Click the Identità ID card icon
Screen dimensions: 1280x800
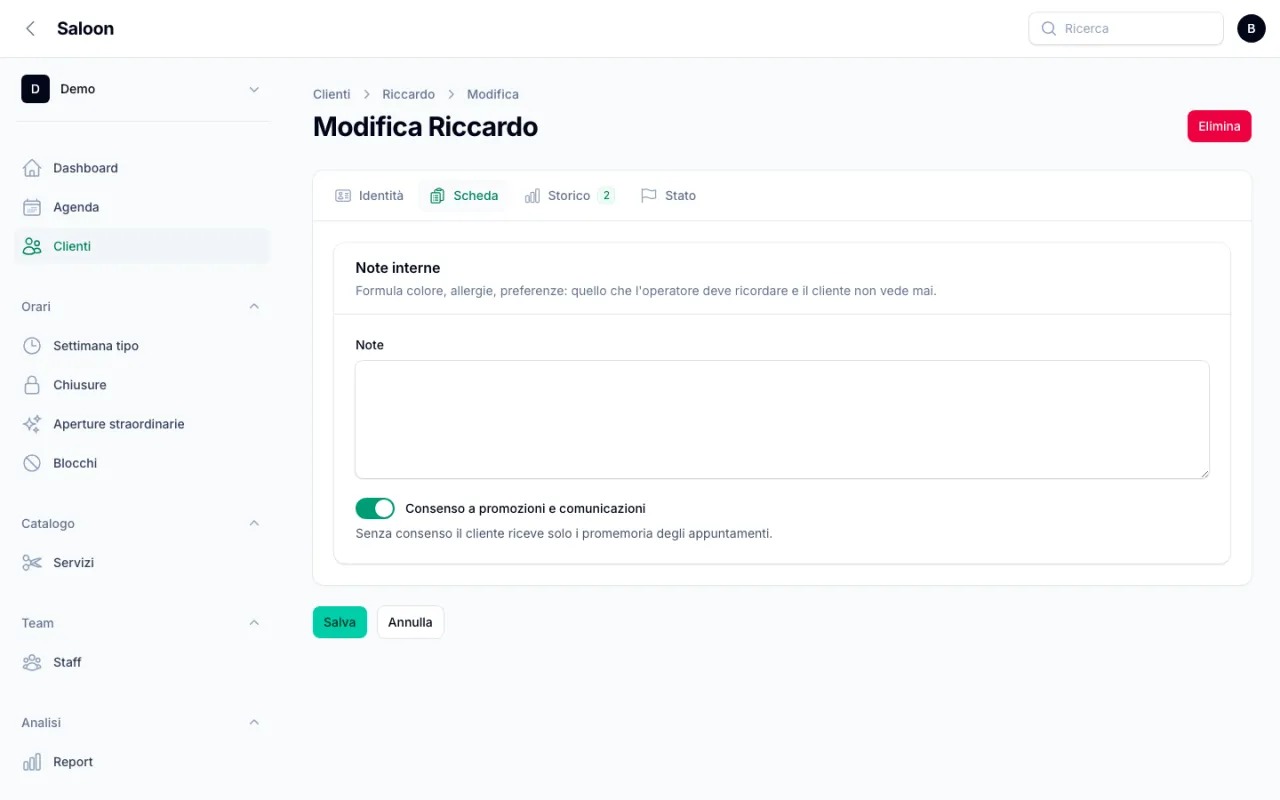(343, 196)
